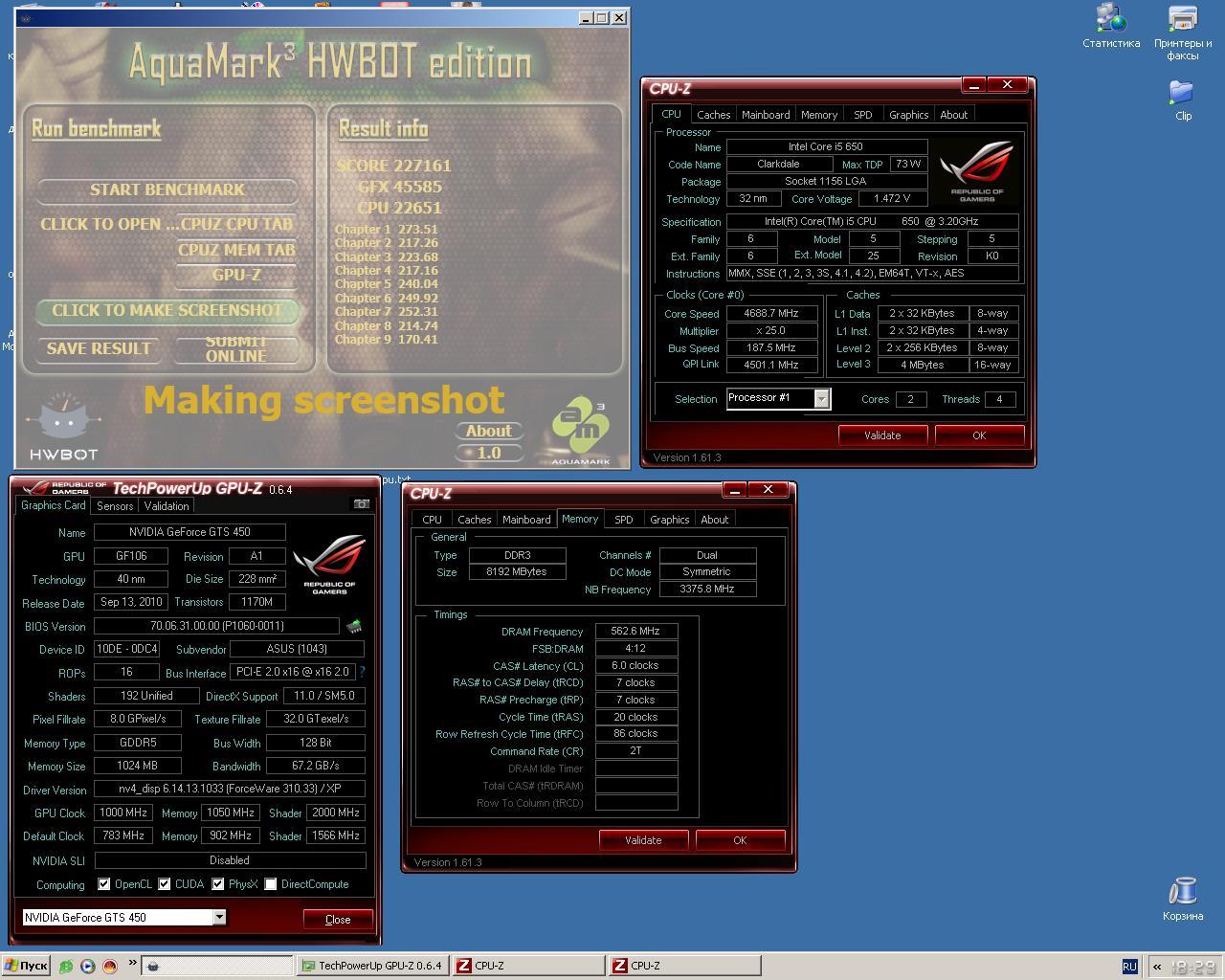The image size is (1225, 980).
Task: Click Validate in CPU-Z processor window
Action: pyautogui.click(x=882, y=435)
